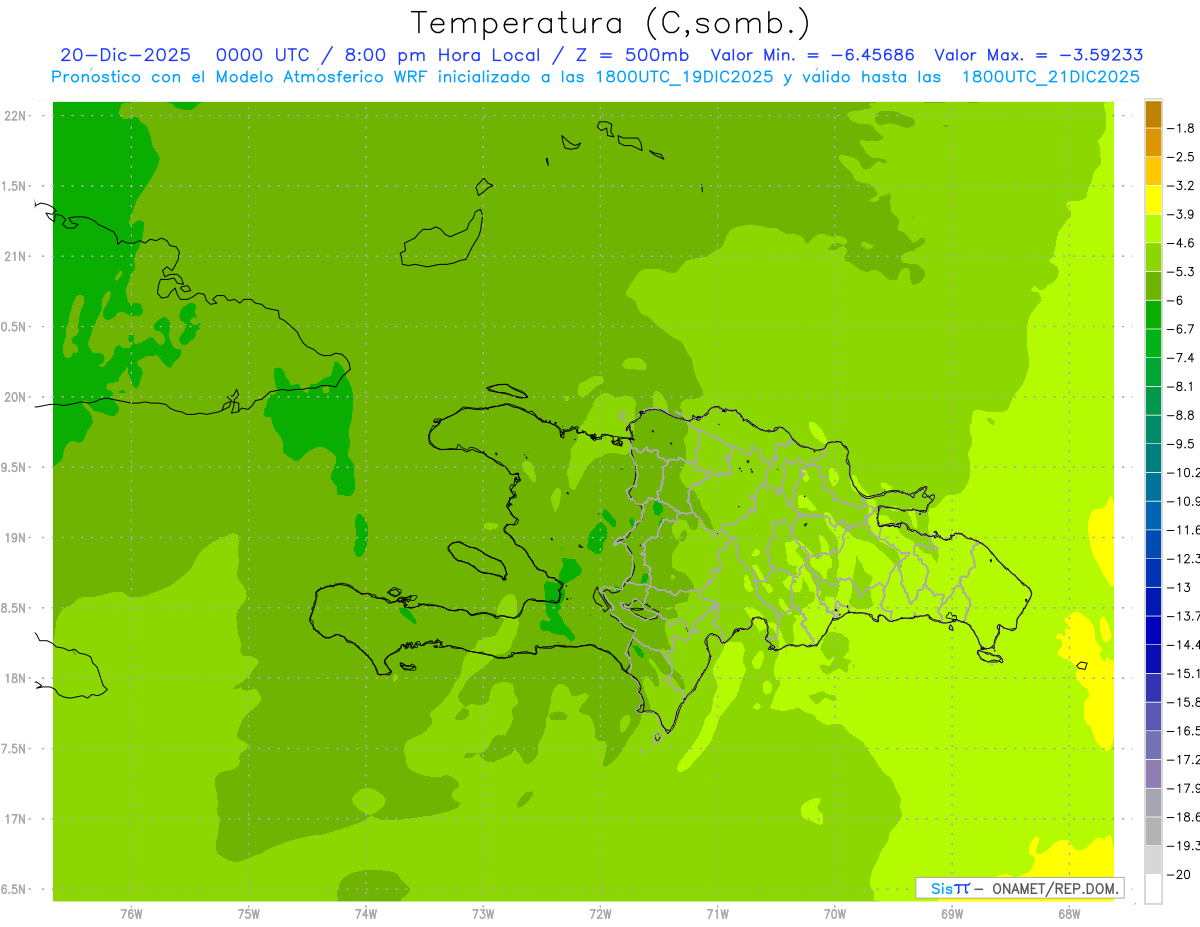1200x927 pixels.
Task: Click the "0000 UTC" time text
Action: click(263, 55)
